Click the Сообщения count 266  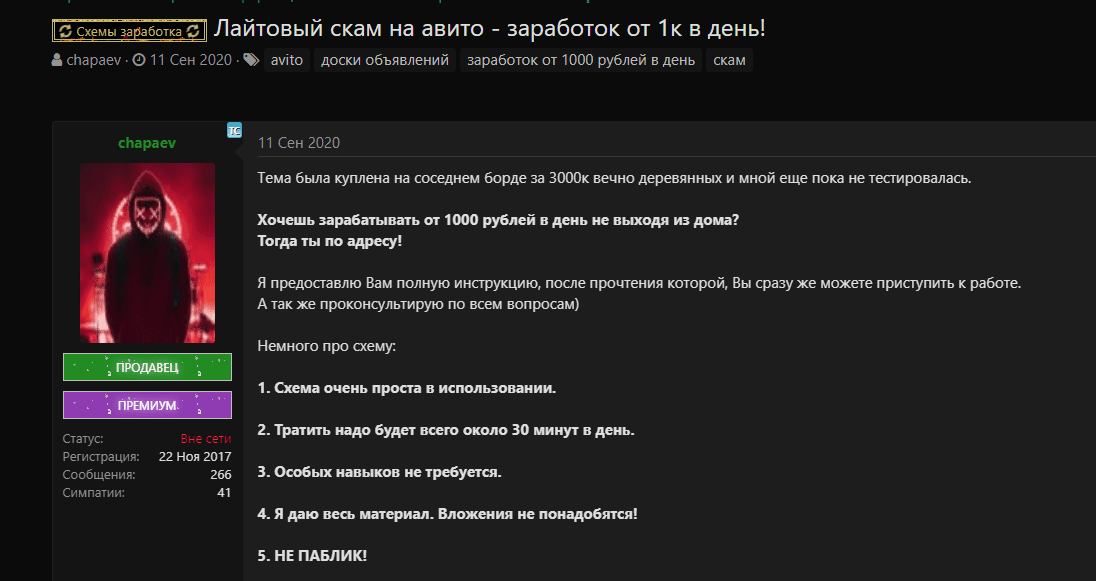coord(220,475)
